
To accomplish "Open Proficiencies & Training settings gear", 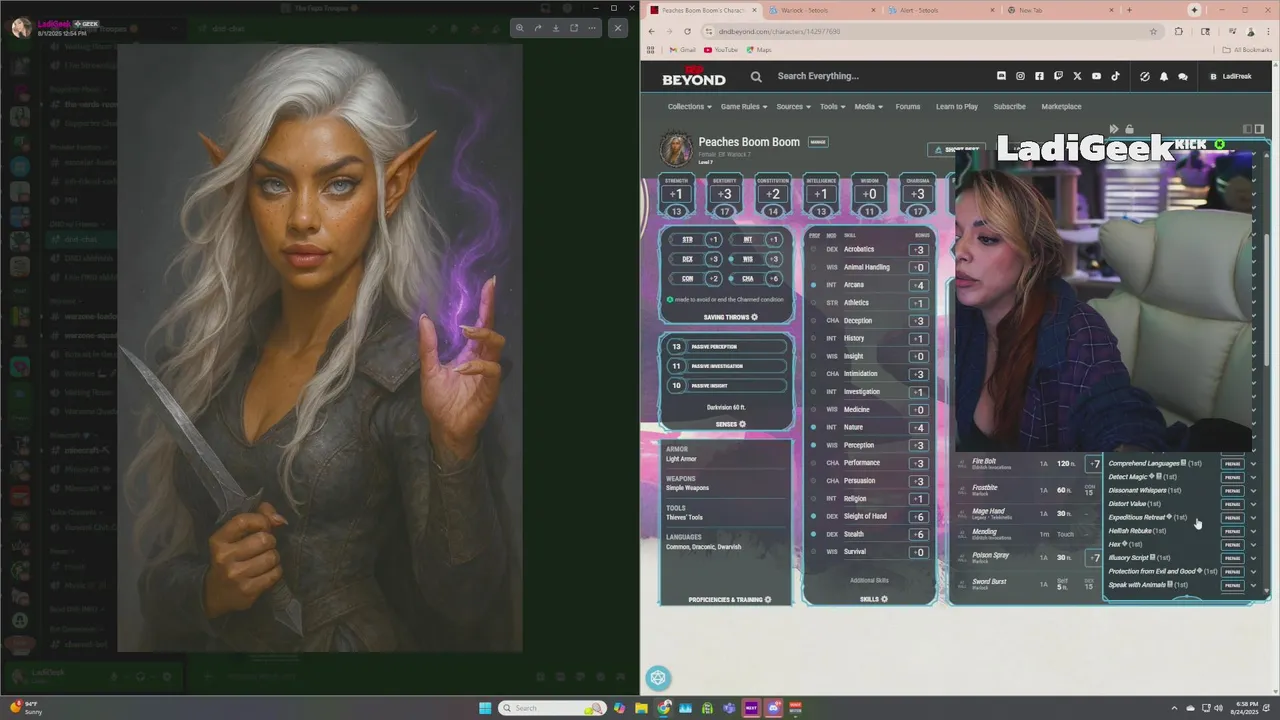I will pyautogui.click(x=768, y=599).
